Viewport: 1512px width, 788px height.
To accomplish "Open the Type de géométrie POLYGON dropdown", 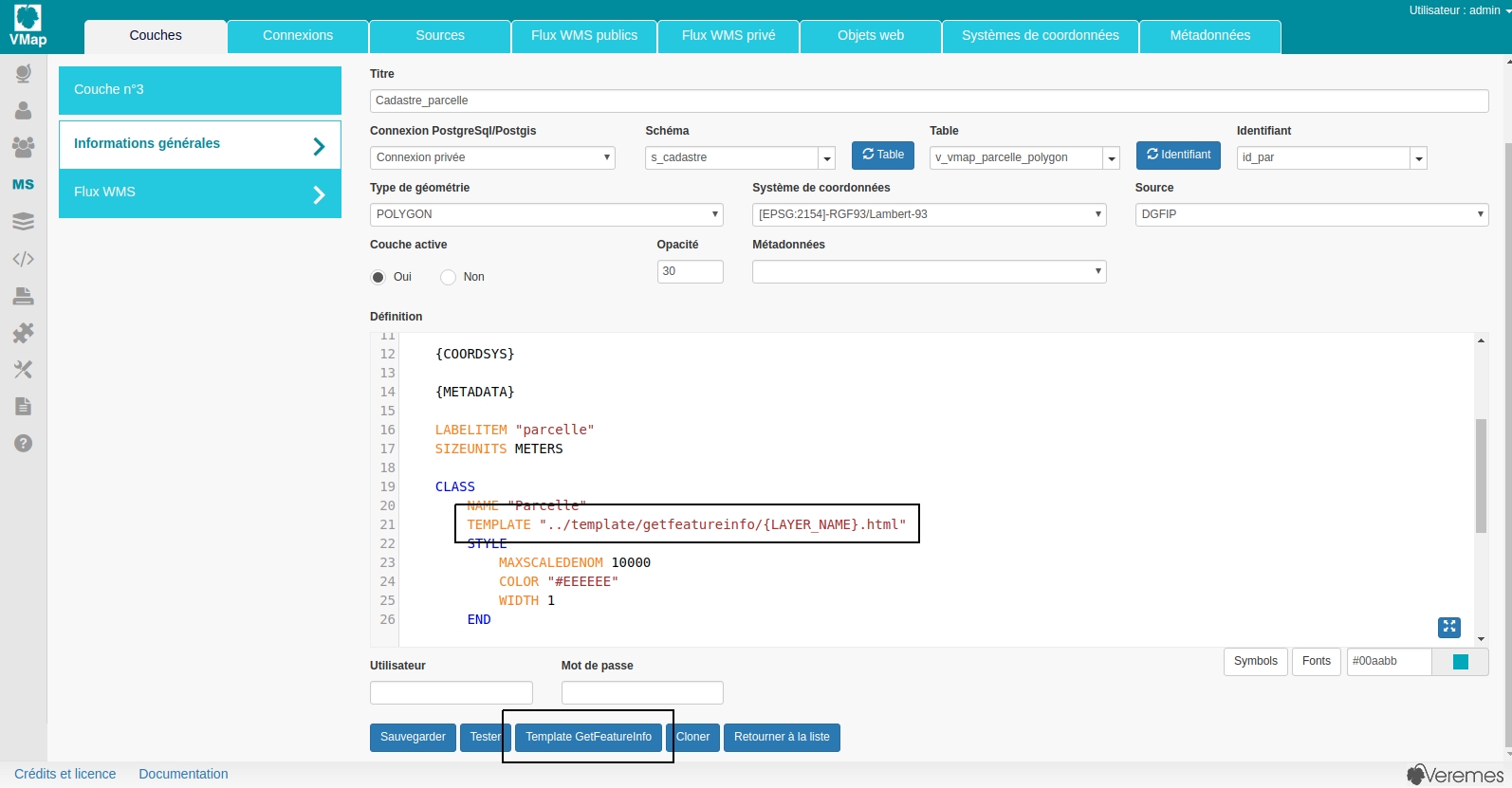I will (x=546, y=214).
